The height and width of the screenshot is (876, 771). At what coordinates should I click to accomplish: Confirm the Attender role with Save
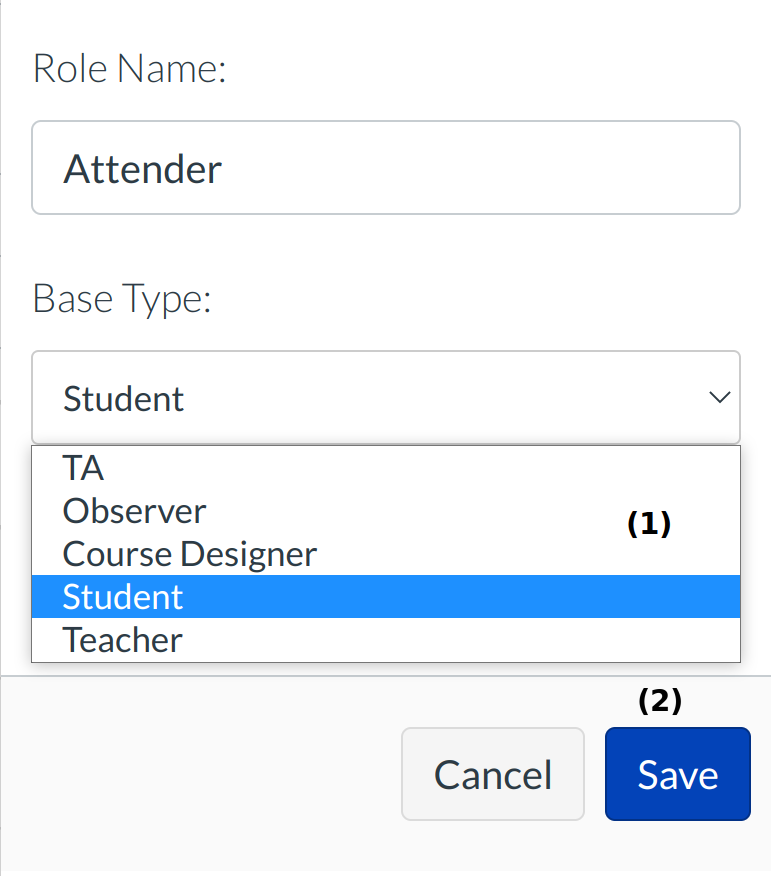[x=677, y=775]
